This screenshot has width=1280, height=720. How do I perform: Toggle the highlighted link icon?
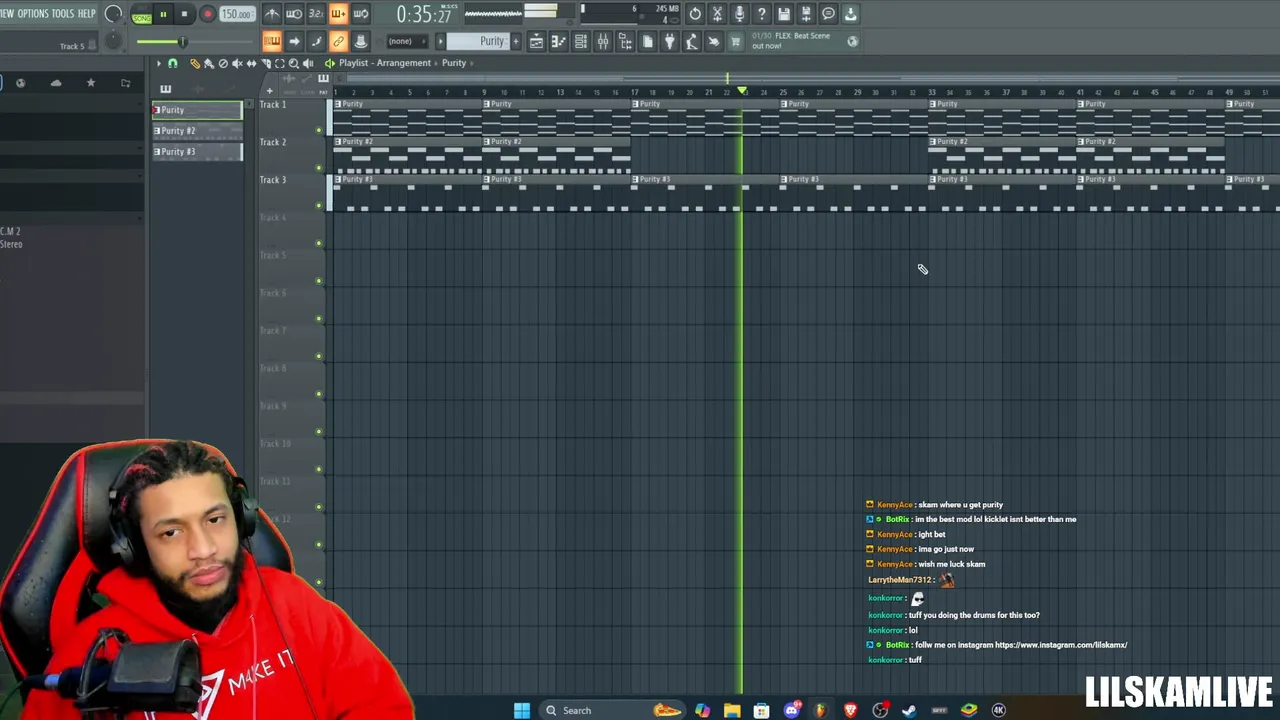click(338, 41)
